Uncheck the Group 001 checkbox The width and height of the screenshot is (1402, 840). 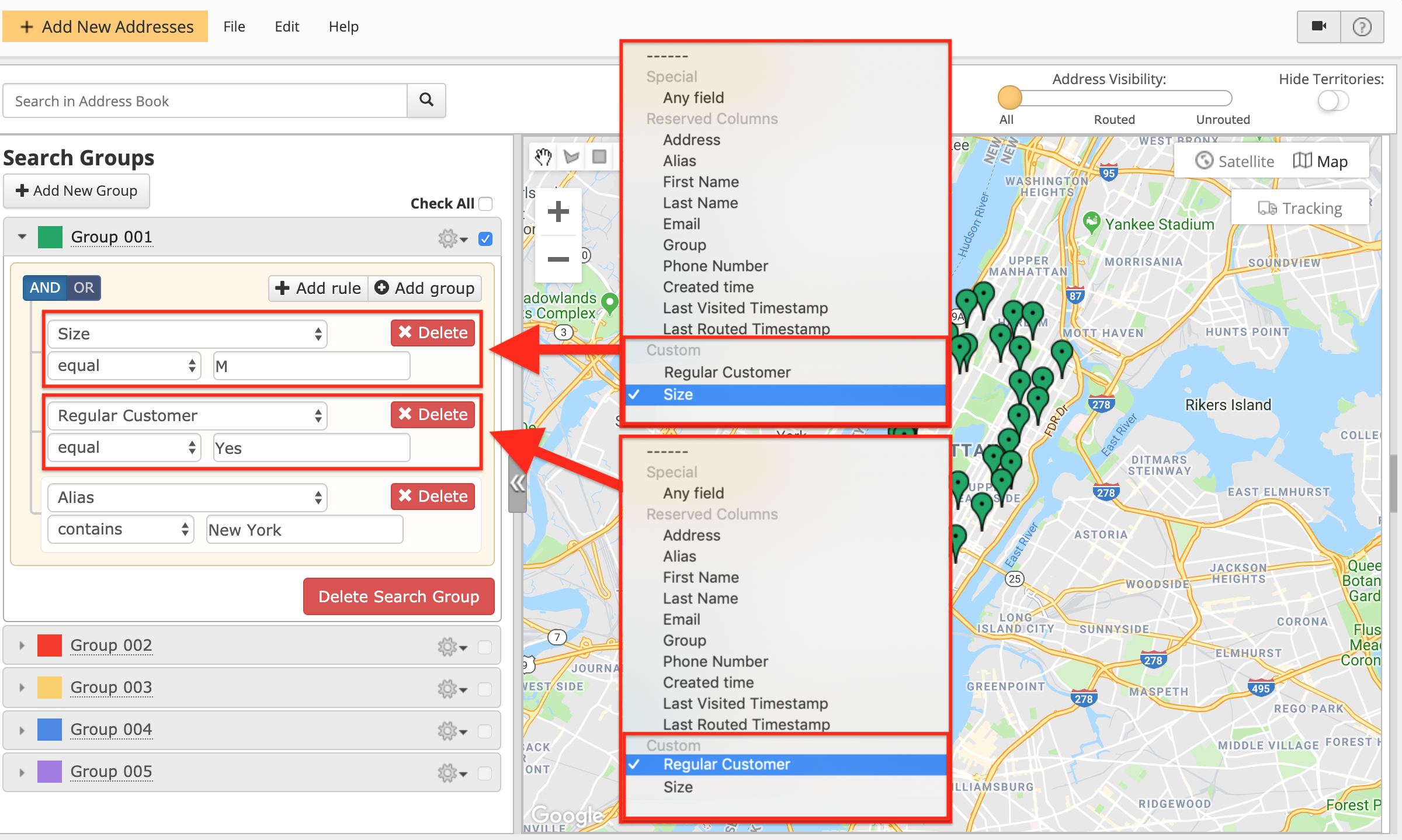(485, 238)
